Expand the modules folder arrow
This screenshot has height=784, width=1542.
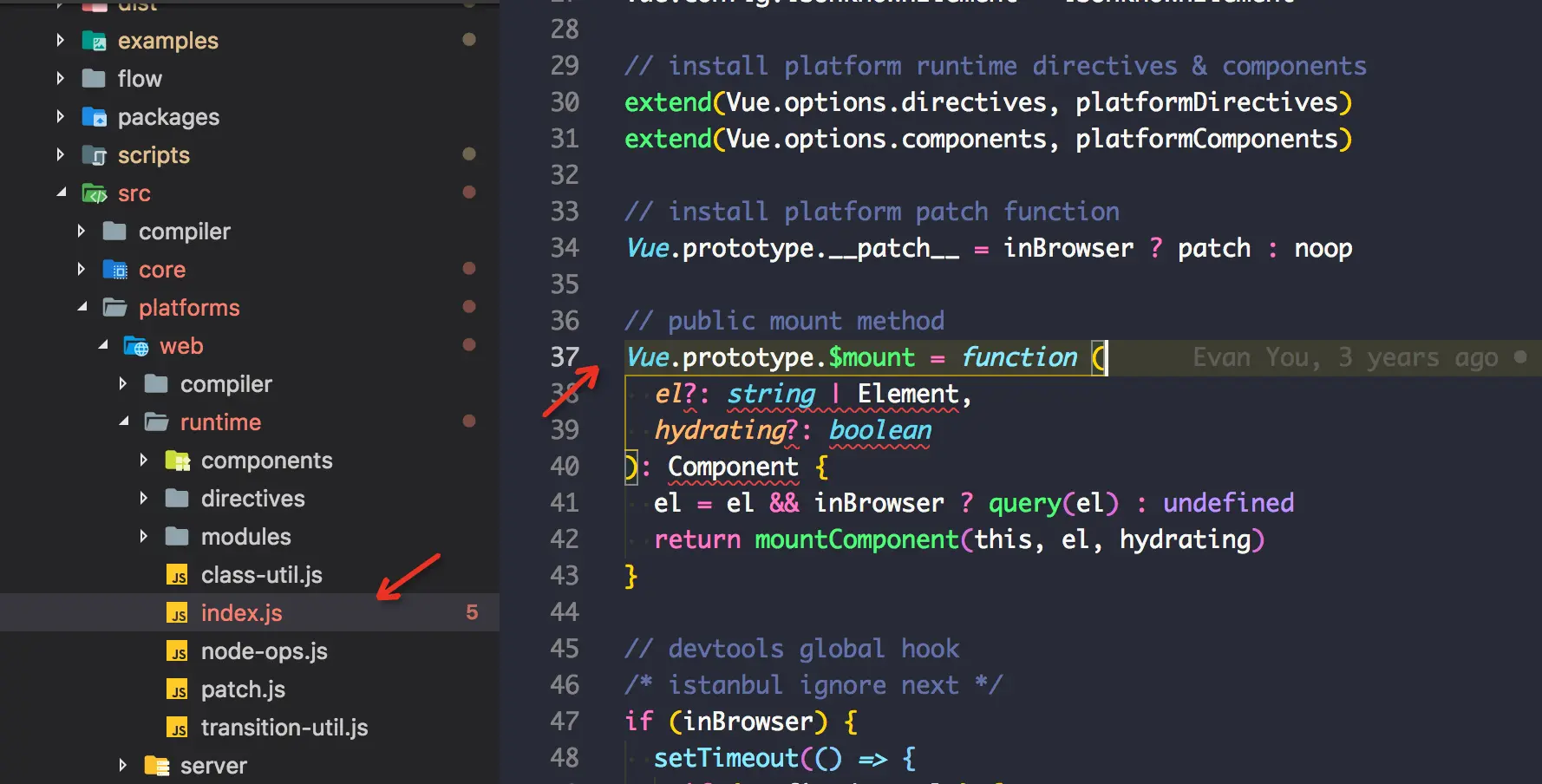143,536
